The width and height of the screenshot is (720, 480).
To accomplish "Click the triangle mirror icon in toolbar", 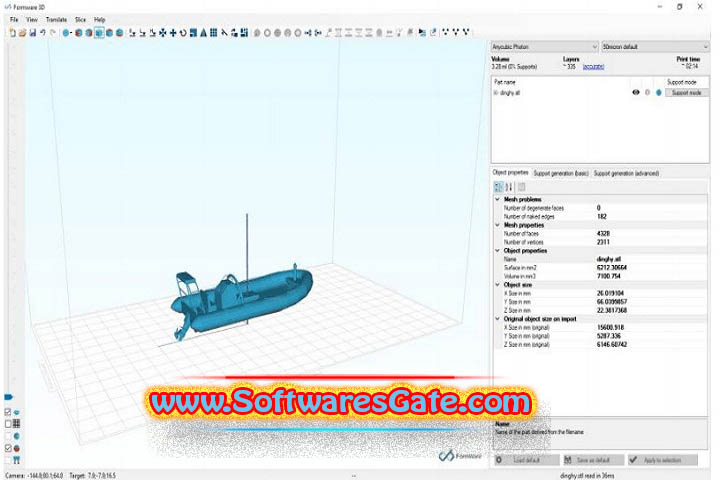I will click(x=203, y=33).
